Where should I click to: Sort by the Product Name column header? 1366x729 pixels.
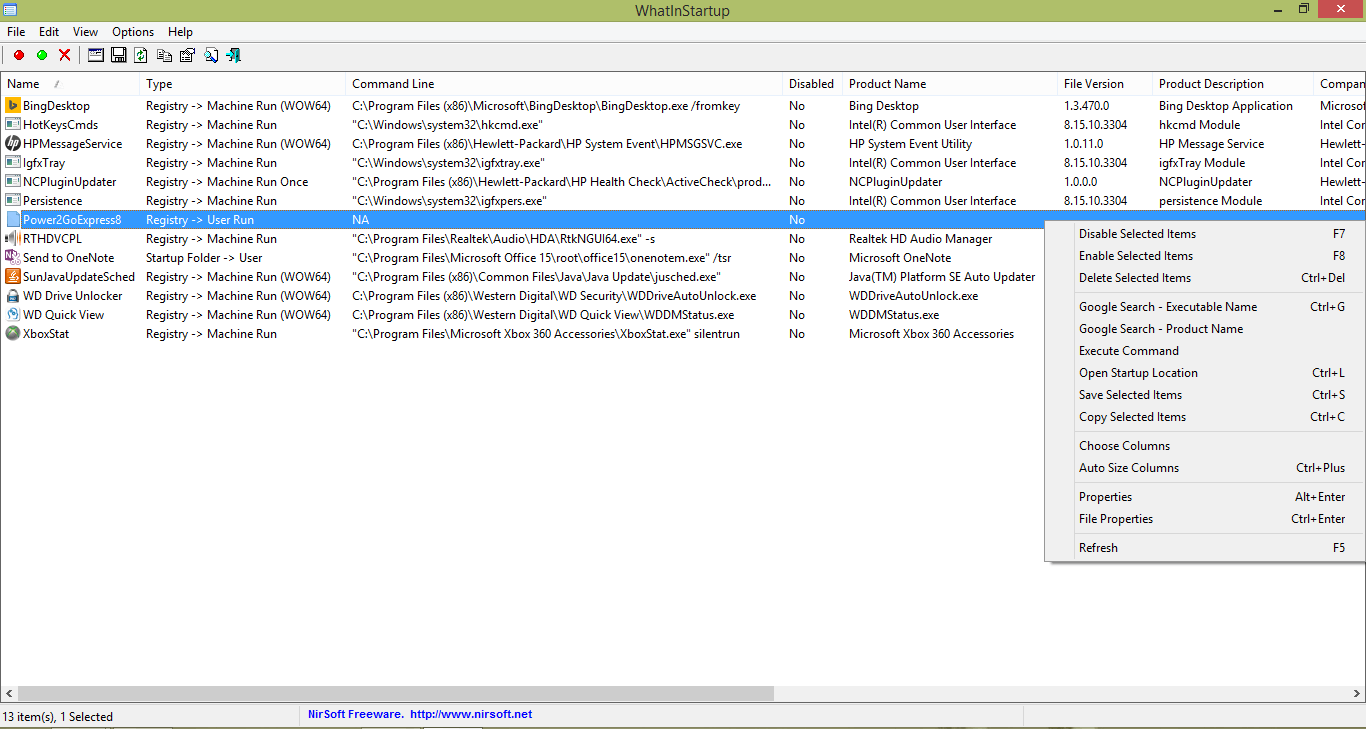(950, 84)
